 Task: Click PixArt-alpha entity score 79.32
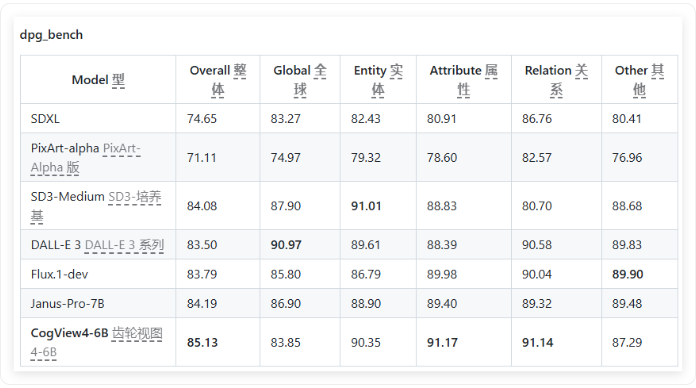tap(366, 158)
